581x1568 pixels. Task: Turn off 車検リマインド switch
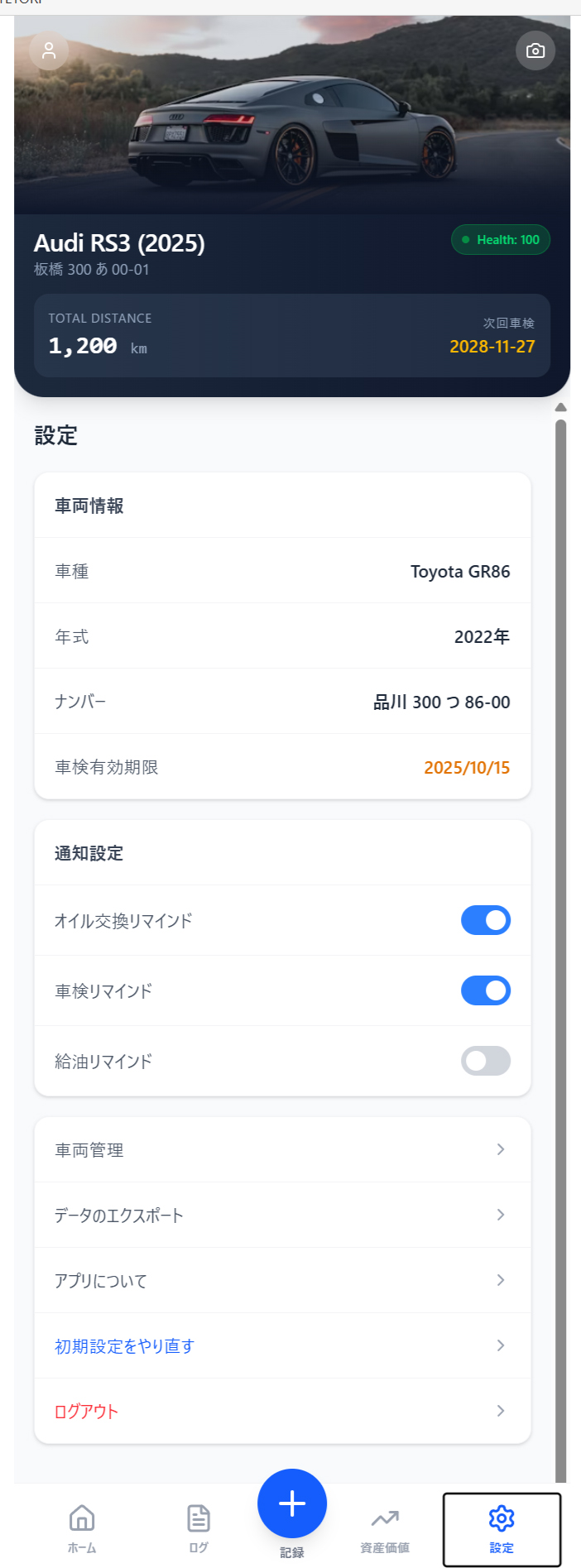[486, 990]
